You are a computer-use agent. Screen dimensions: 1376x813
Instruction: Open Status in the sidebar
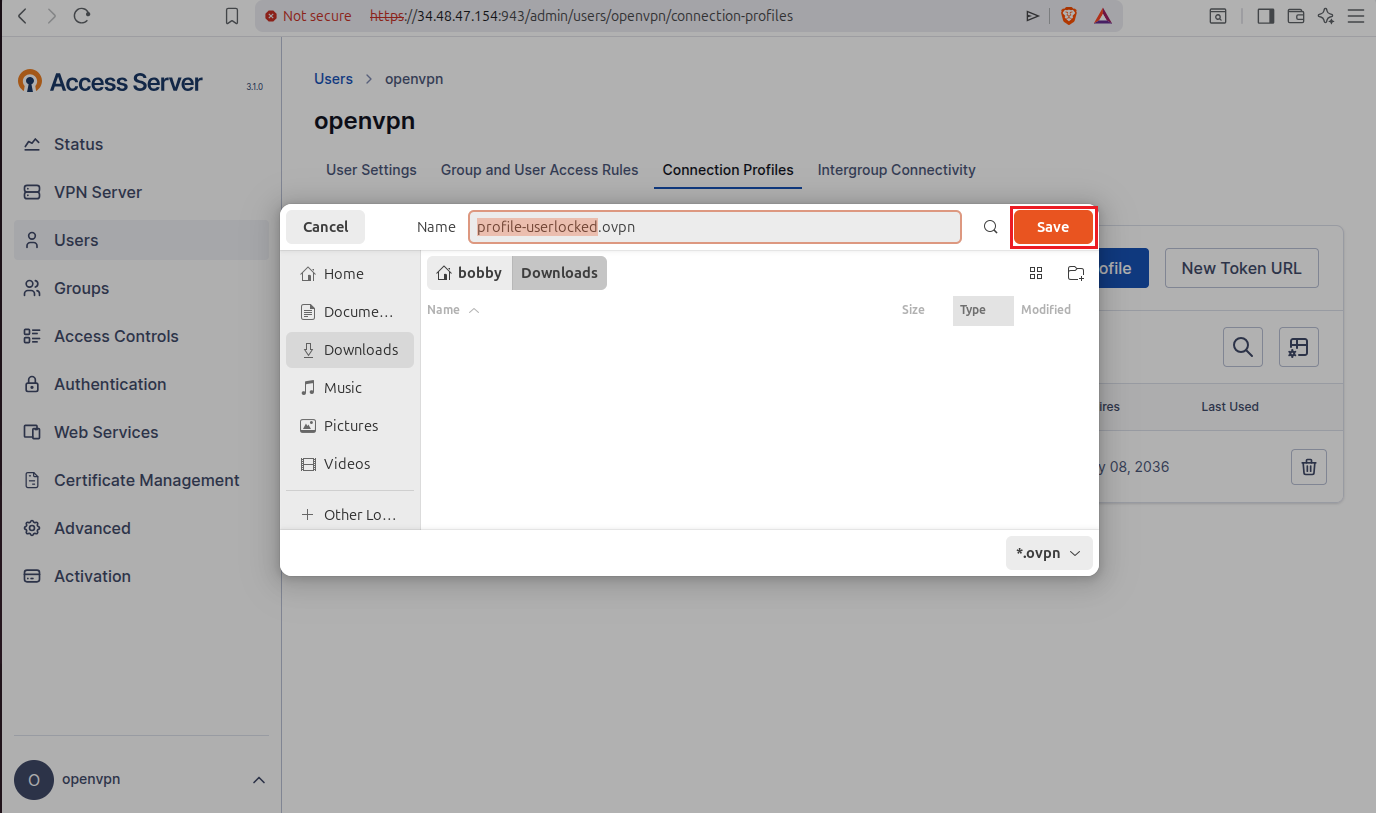tap(141, 144)
